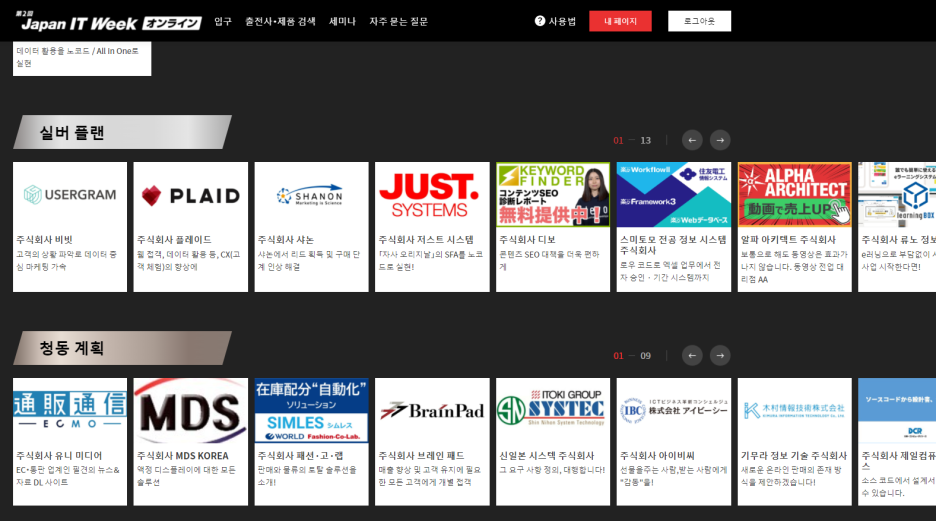This screenshot has width=936, height=521.
Task: Open the 입구 menu item
Action: (223, 21)
